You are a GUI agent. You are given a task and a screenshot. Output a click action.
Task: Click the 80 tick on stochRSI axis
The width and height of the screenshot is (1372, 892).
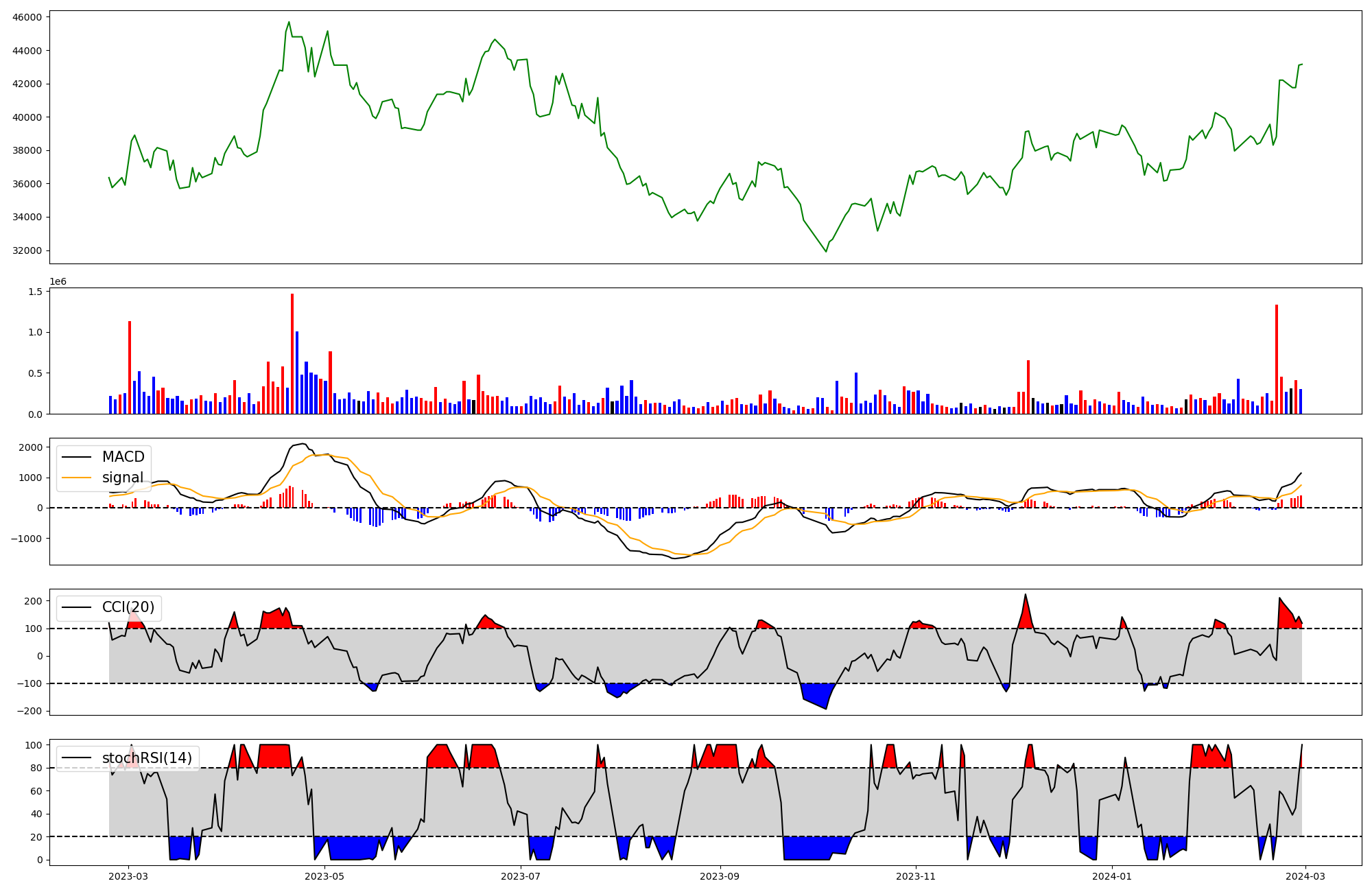pyautogui.click(x=36, y=768)
